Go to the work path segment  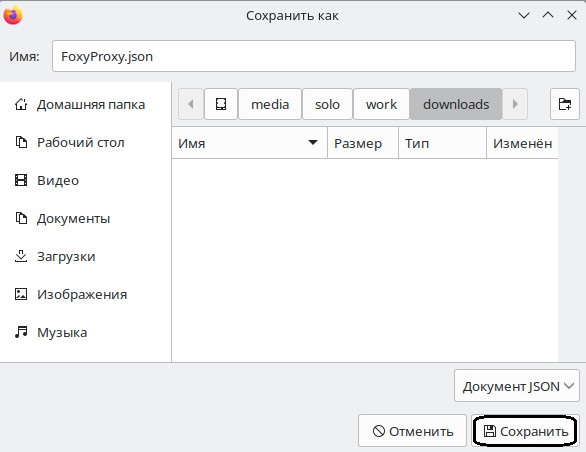click(x=381, y=104)
